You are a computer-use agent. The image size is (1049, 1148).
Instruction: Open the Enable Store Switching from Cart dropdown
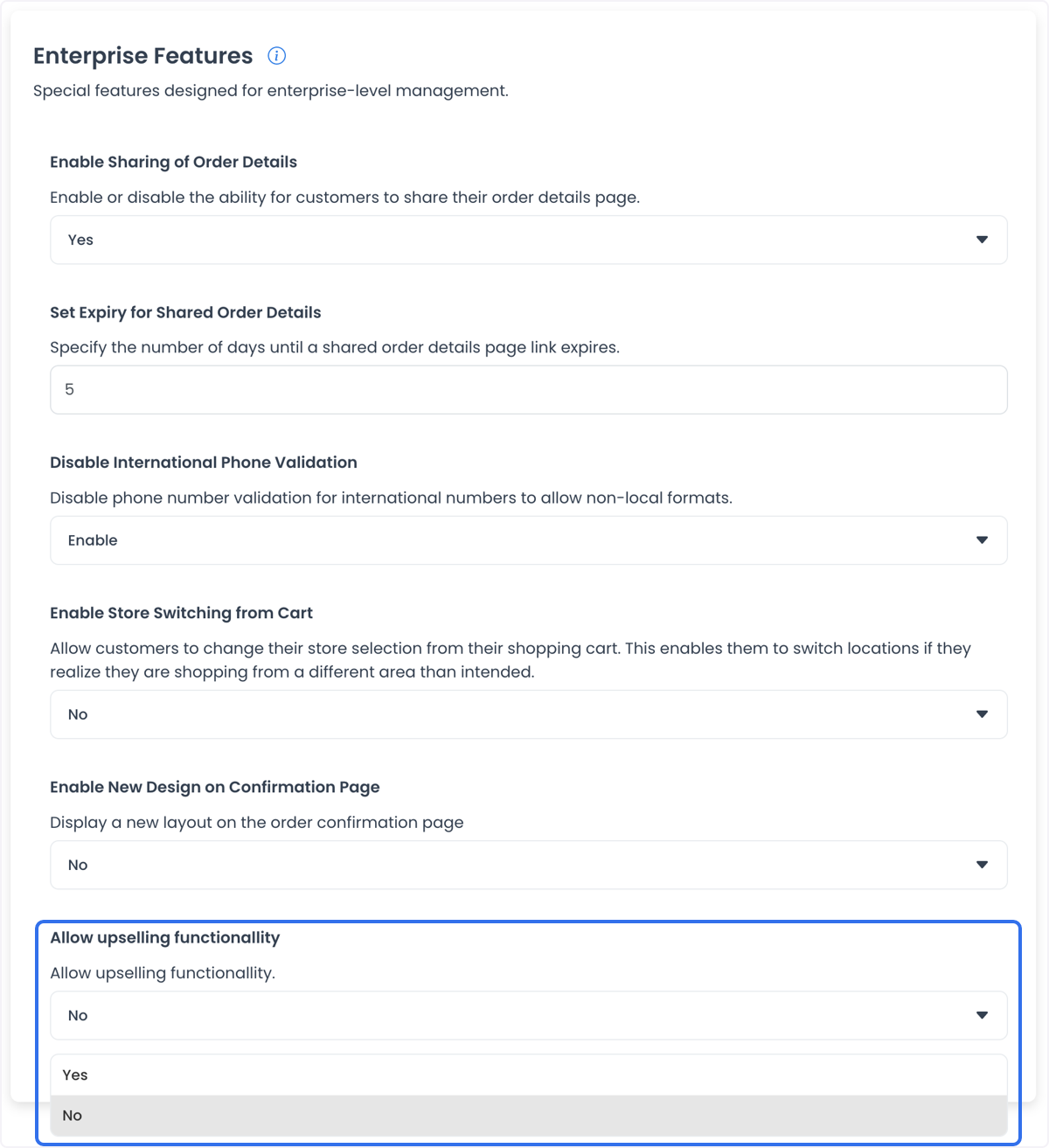[x=529, y=714]
